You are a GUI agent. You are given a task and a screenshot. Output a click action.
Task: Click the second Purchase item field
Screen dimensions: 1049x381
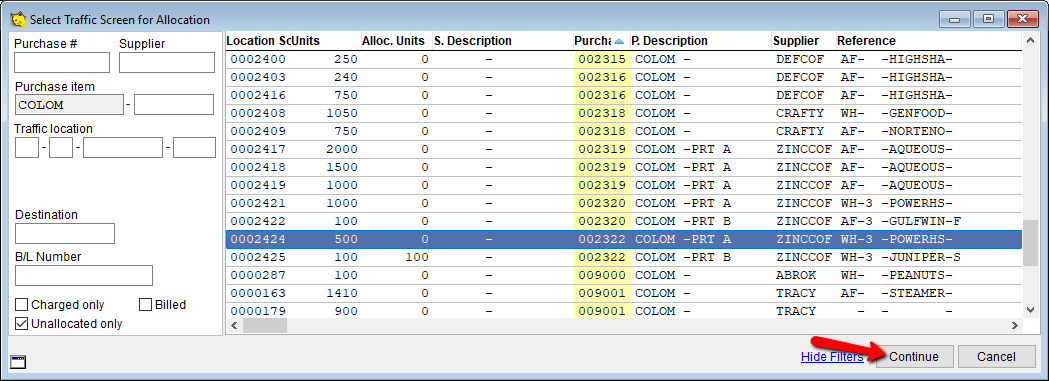(174, 105)
